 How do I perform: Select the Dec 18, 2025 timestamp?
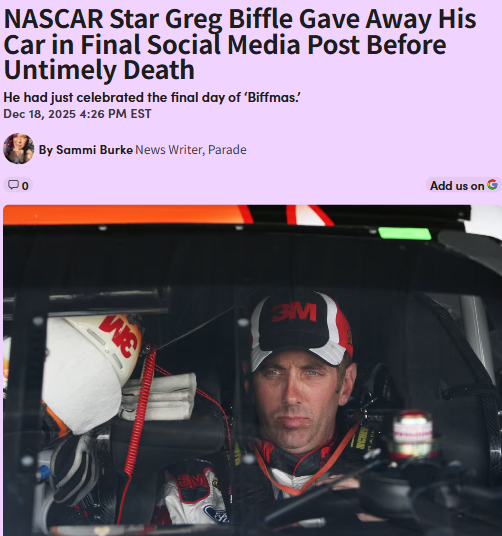[77, 113]
